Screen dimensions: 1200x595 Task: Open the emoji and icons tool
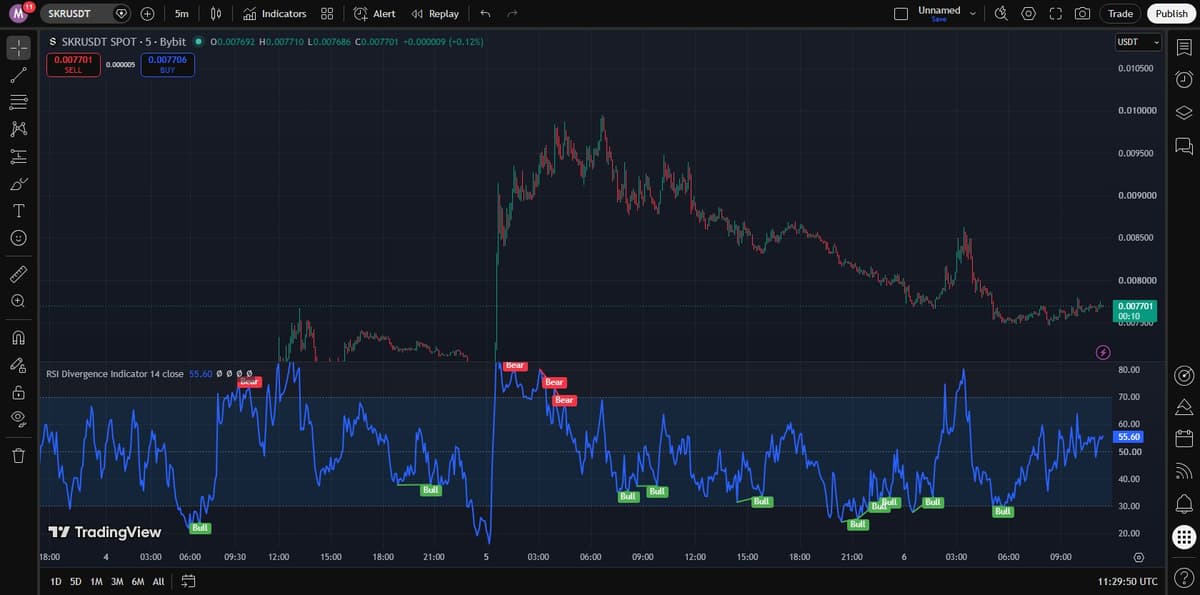(x=18, y=238)
